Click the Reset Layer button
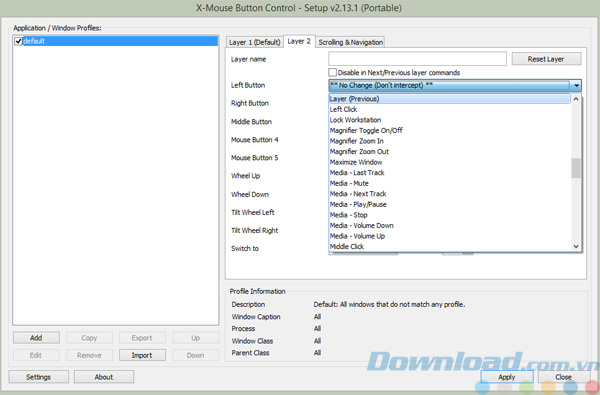The height and width of the screenshot is (395, 600). 546,59
